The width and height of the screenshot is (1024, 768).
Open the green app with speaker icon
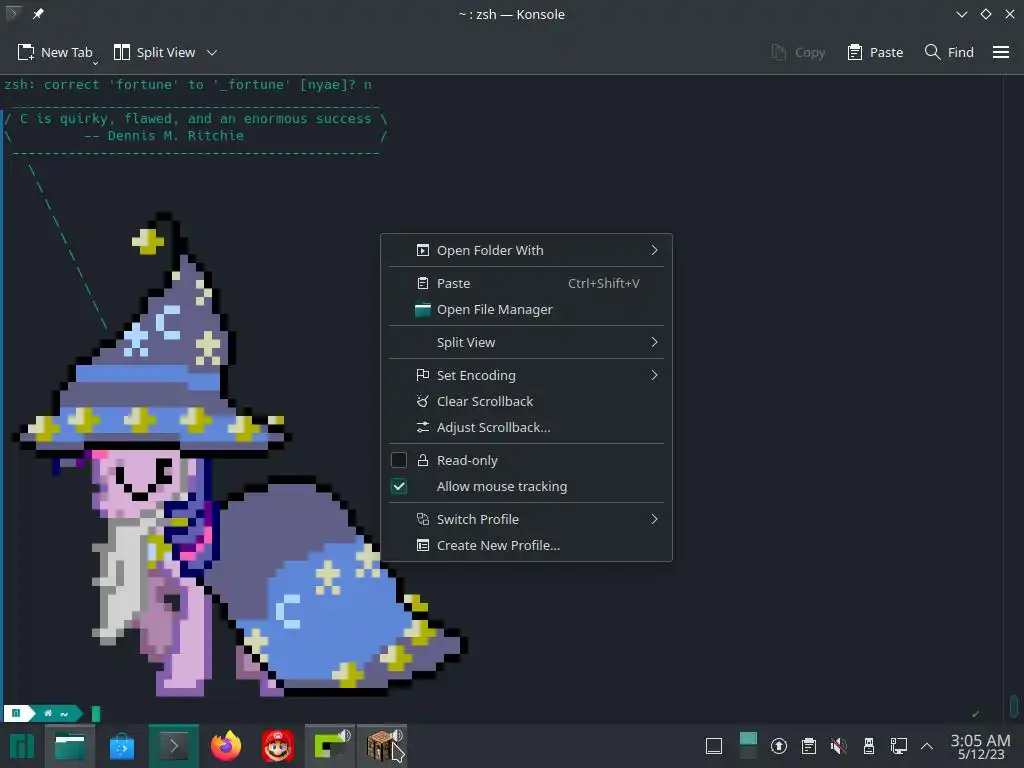coord(330,746)
